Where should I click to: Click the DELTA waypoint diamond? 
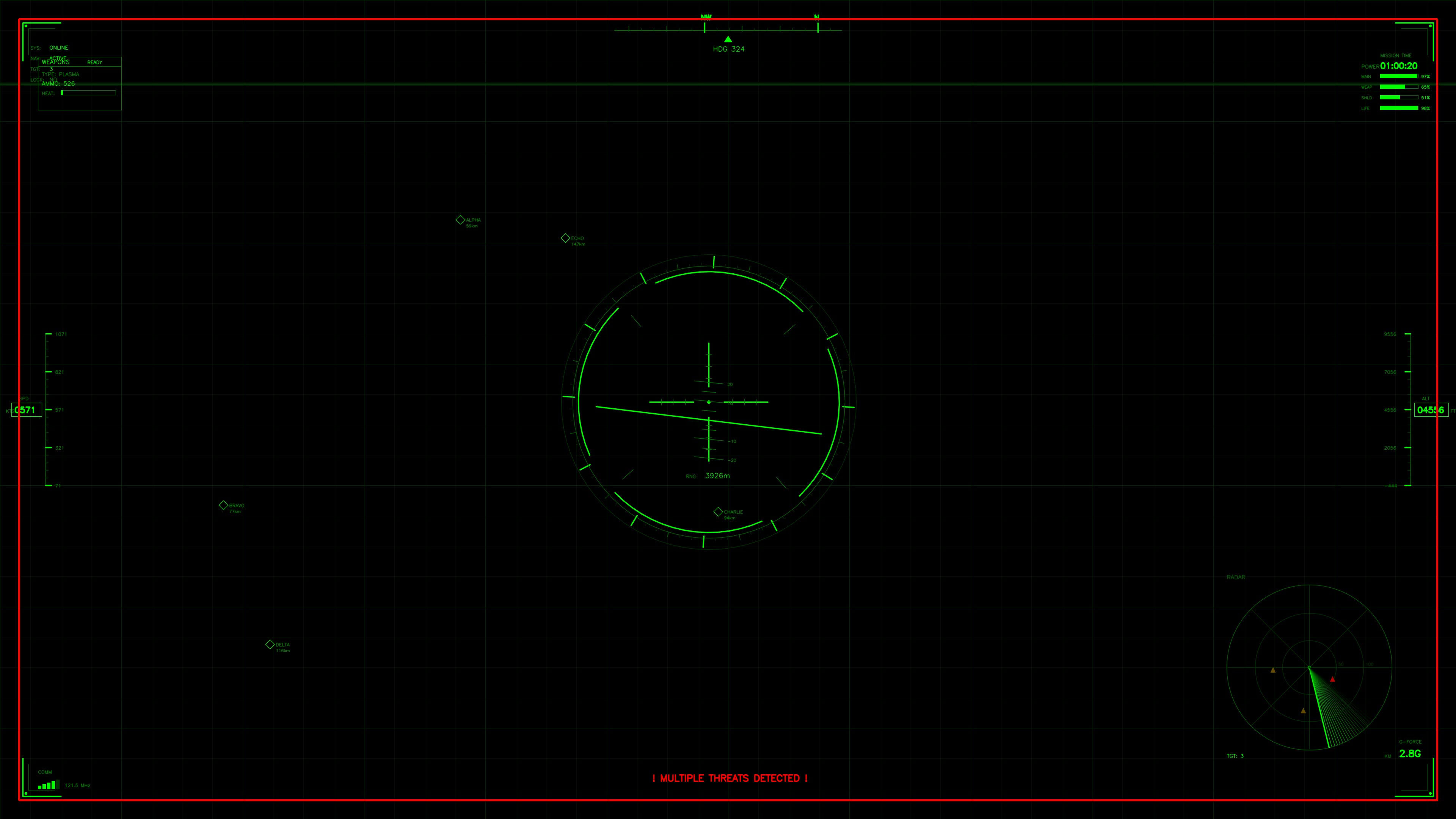pyautogui.click(x=270, y=644)
